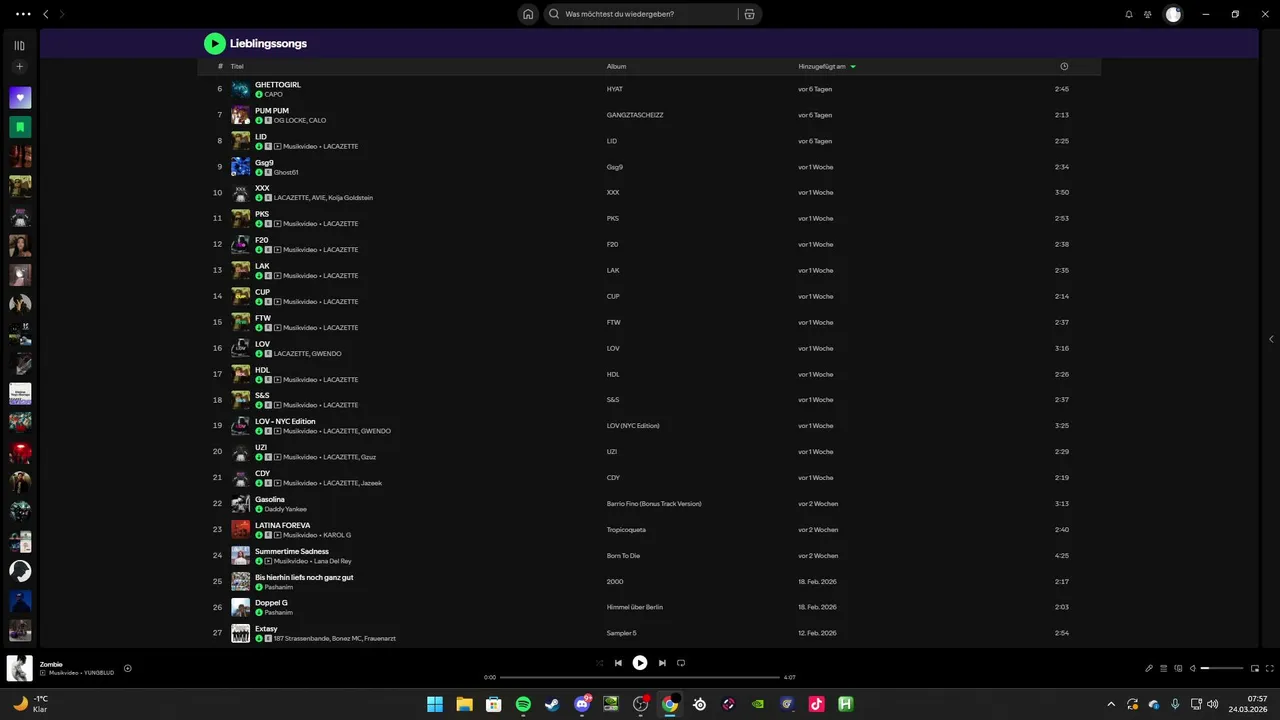
Task: Play the Lieblingssongs playlist with green button
Action: pos(214,43)
